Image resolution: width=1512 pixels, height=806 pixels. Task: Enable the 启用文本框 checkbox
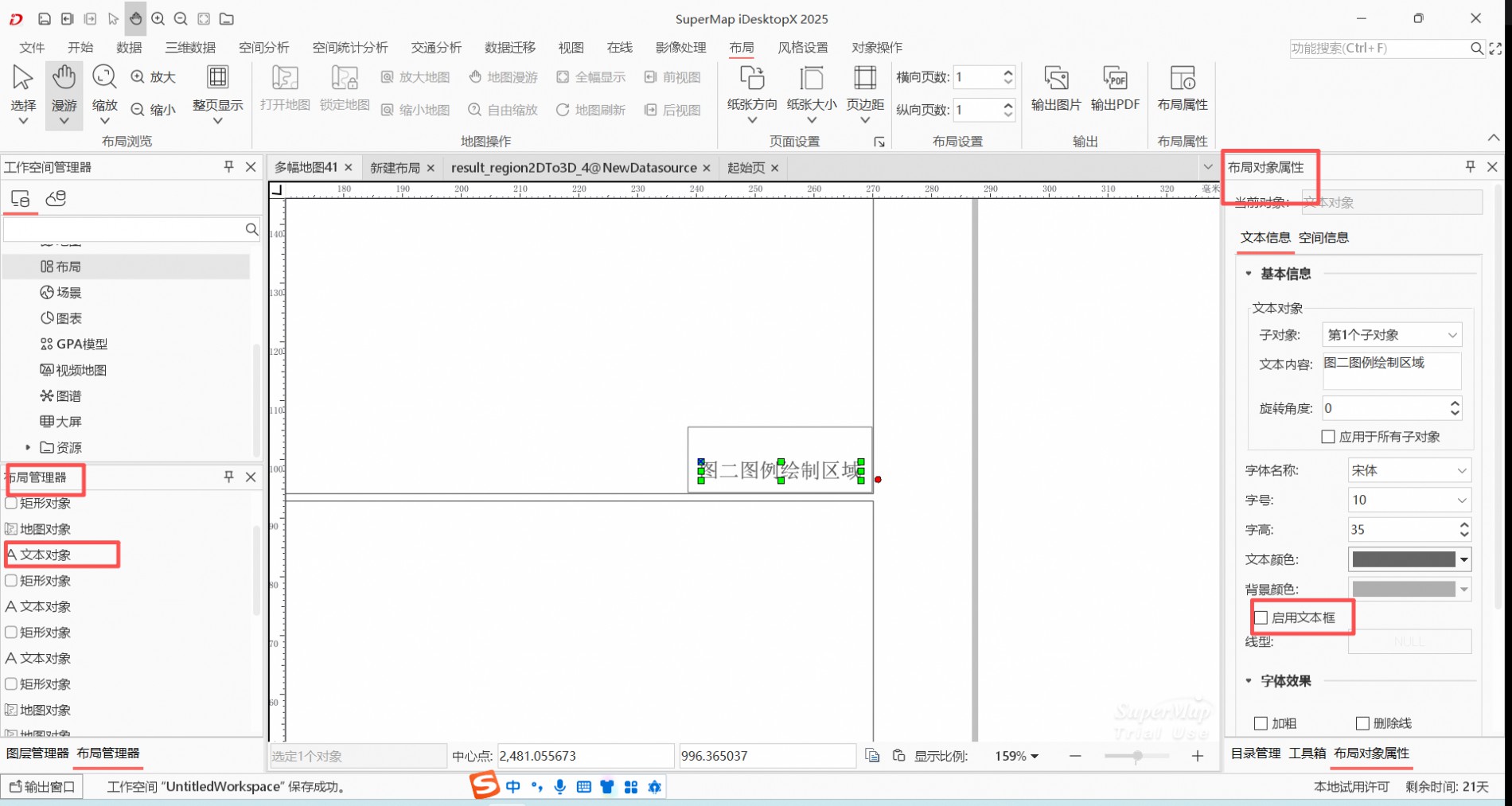(x=1261, y=617)
